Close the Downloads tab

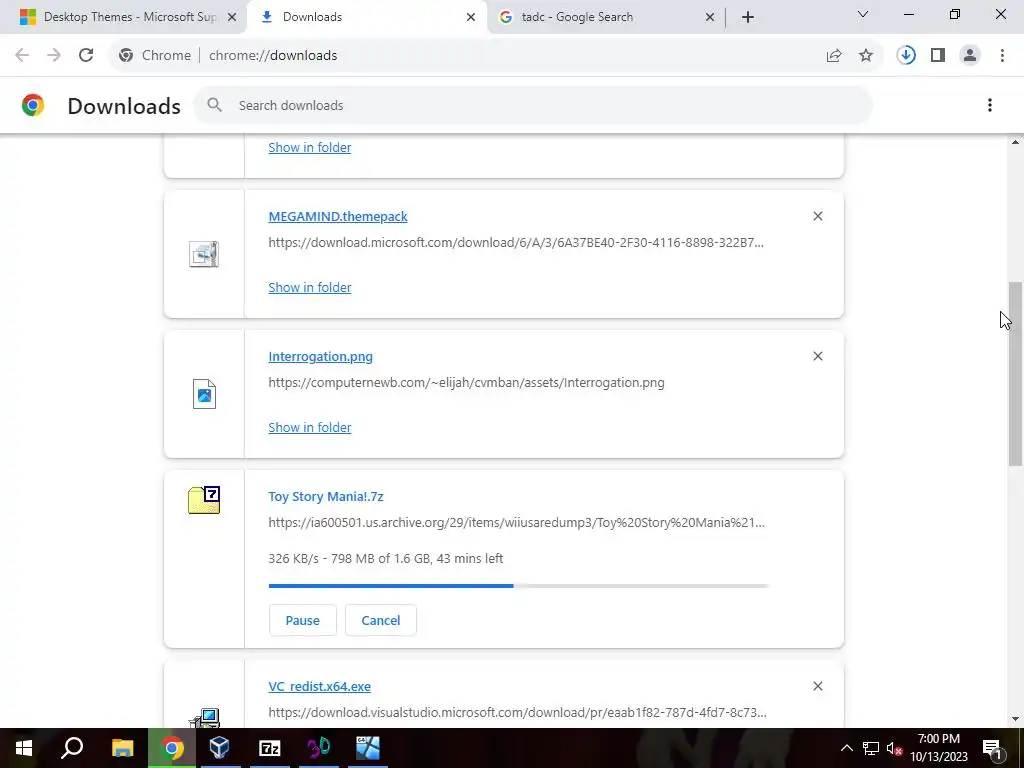tap(471, 17)
